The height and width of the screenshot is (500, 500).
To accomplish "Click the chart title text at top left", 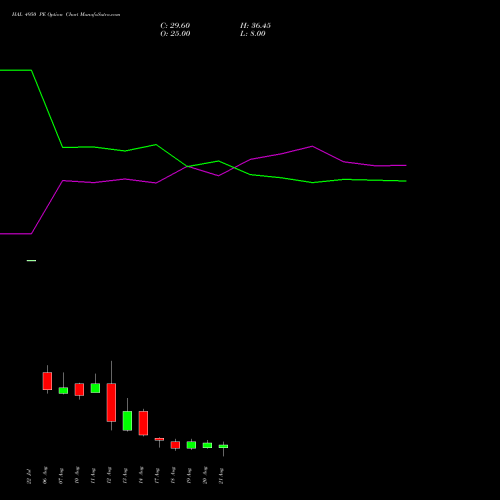I will tap(66, 15).
